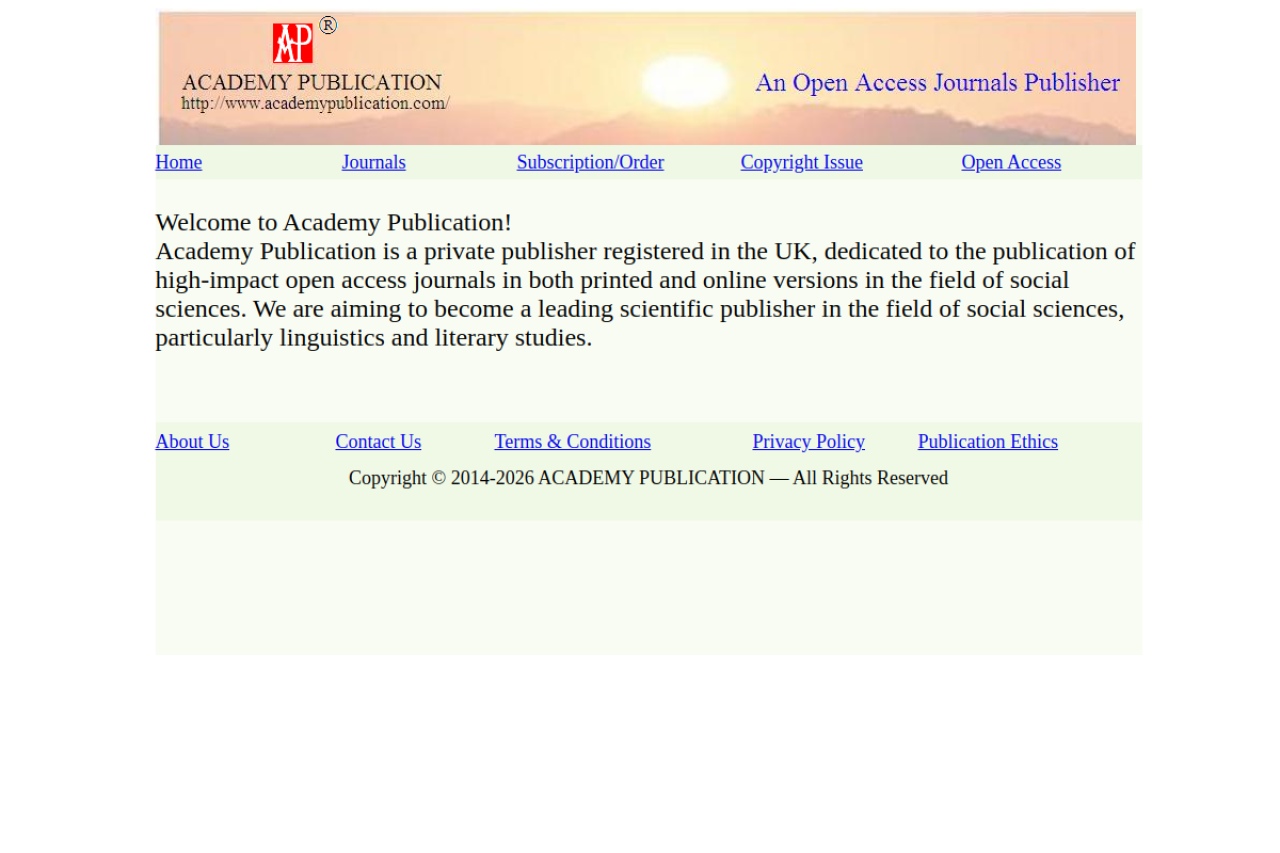
Task: Click 'An Open Access Journals Publisher' tagline
Action: coord(937,83)
